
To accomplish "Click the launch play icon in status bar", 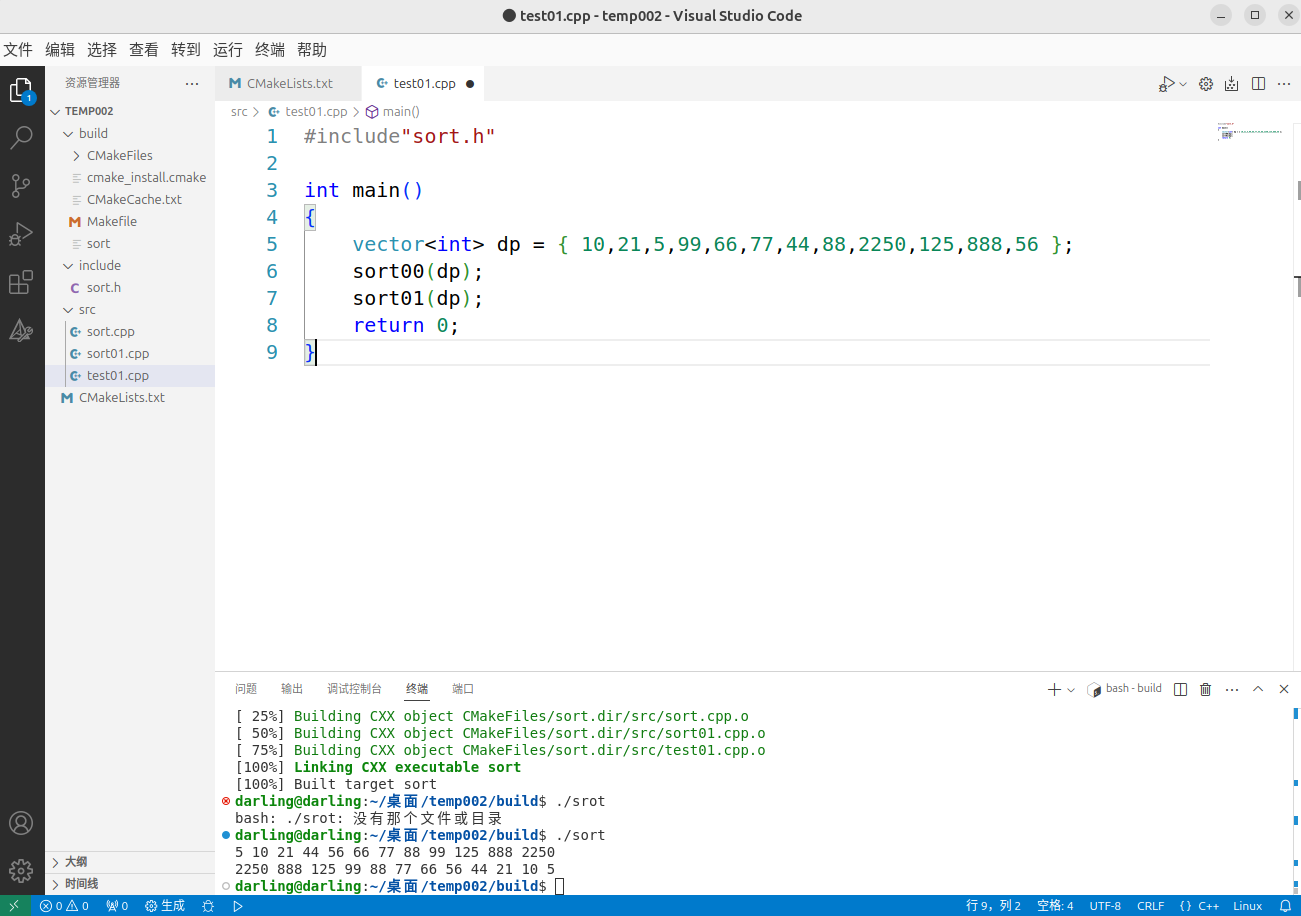I will 238,906.
